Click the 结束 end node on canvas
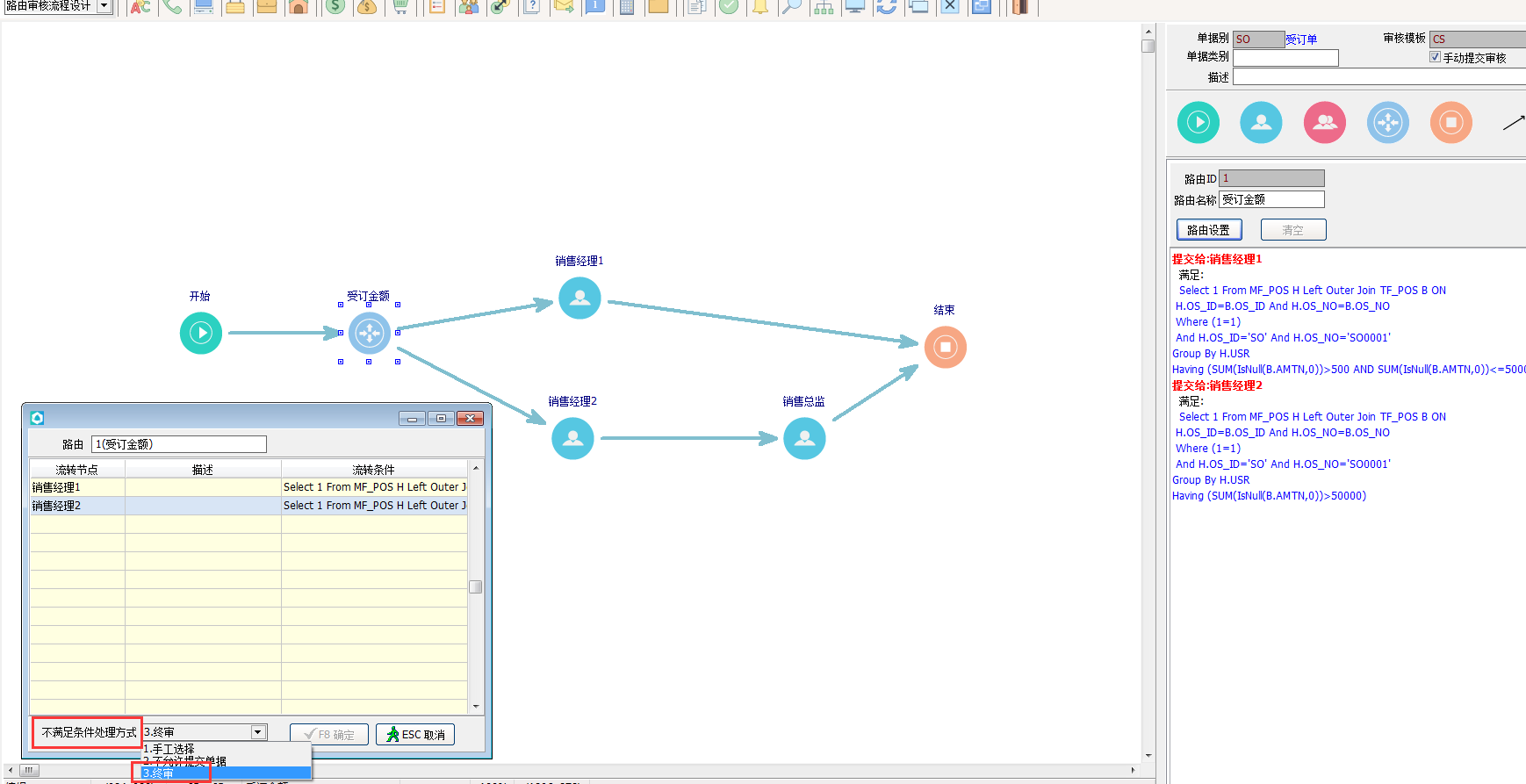The image size is (1526, 784). pos(945,347)
